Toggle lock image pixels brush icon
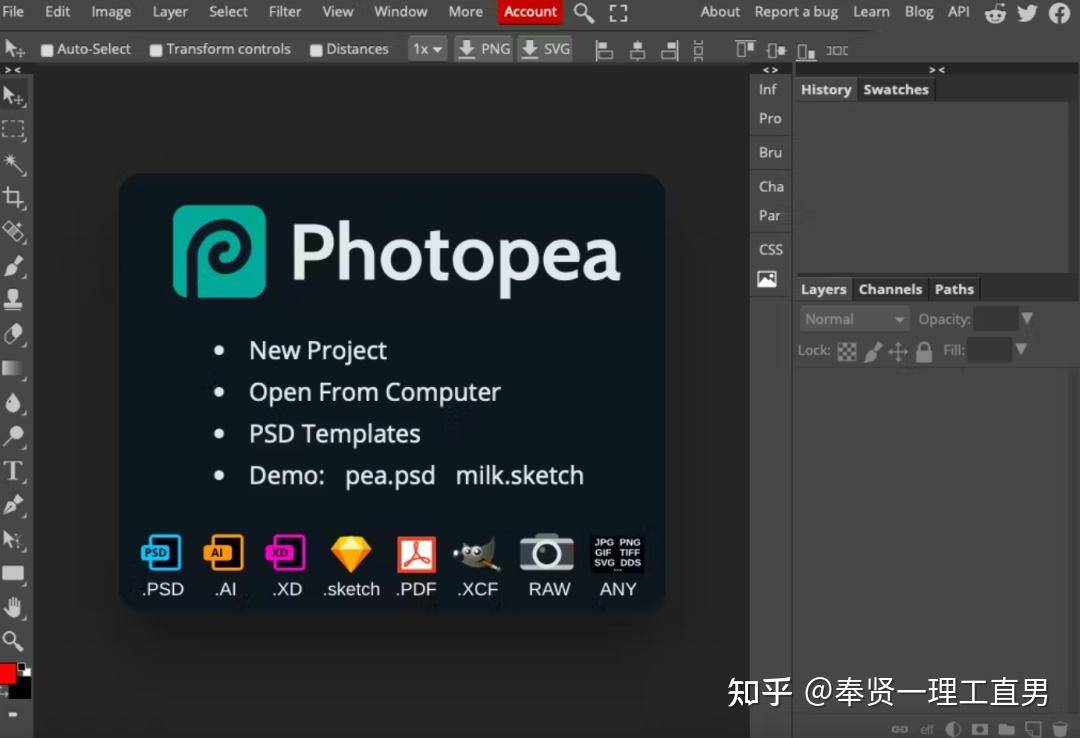Viewport: 1080px width, 738px height. [873, 352]
